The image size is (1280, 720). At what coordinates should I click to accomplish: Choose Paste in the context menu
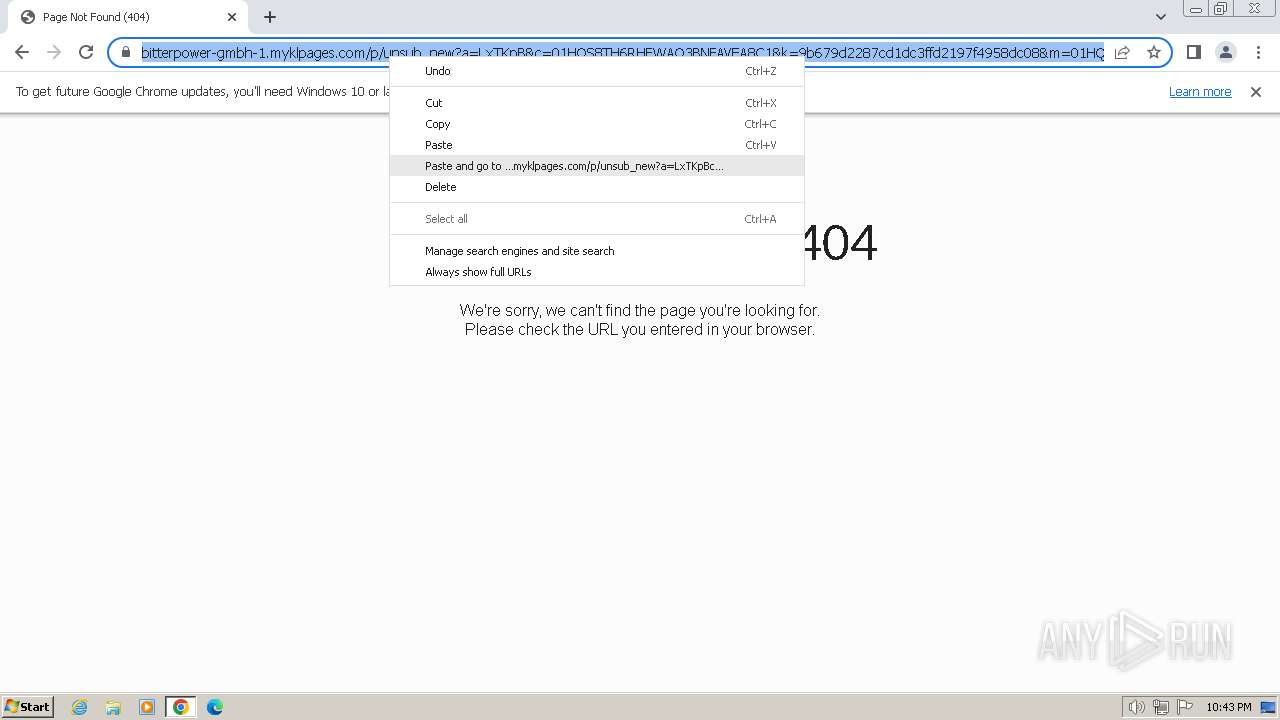(597, 145)
